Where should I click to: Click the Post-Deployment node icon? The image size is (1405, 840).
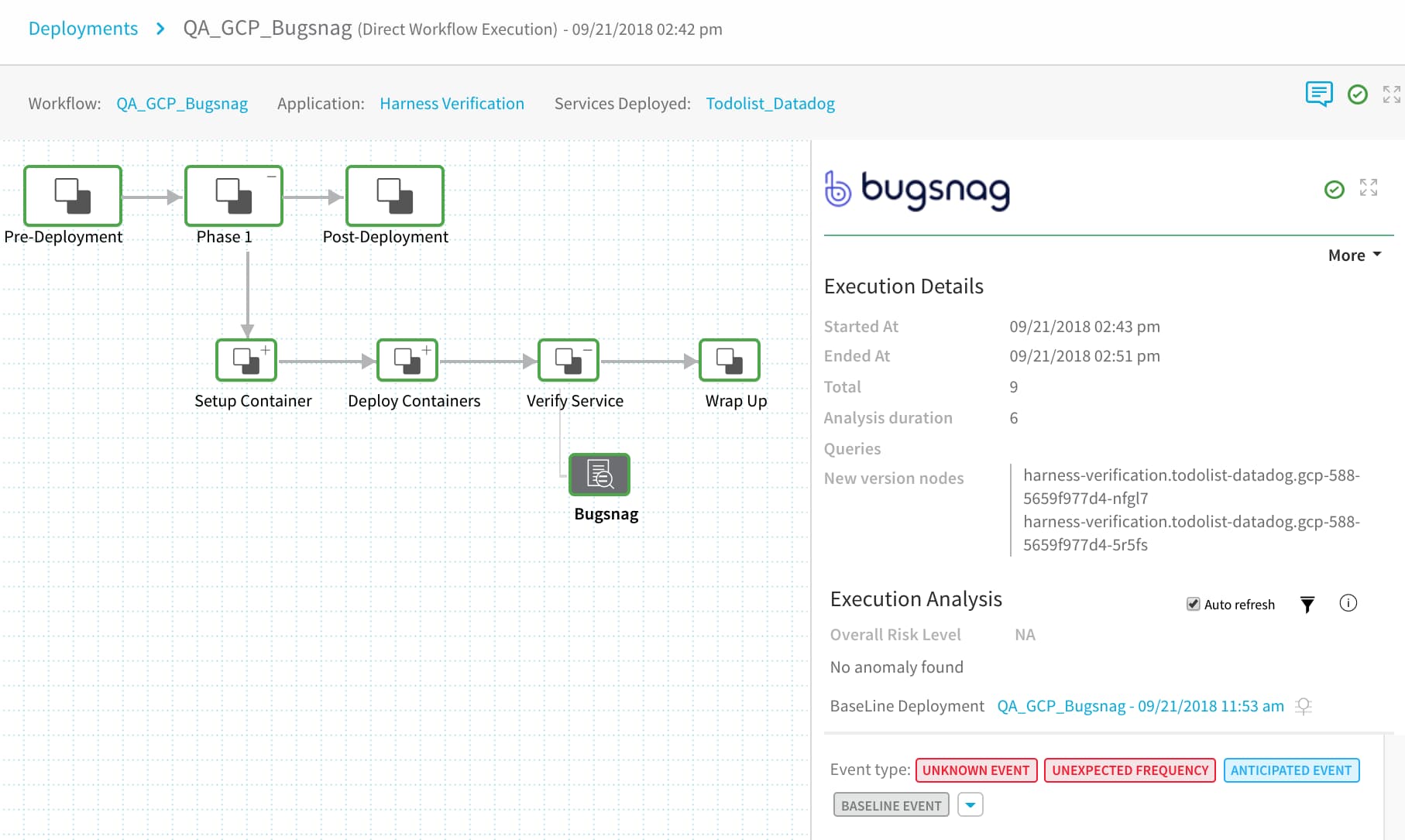pos(395,196)
